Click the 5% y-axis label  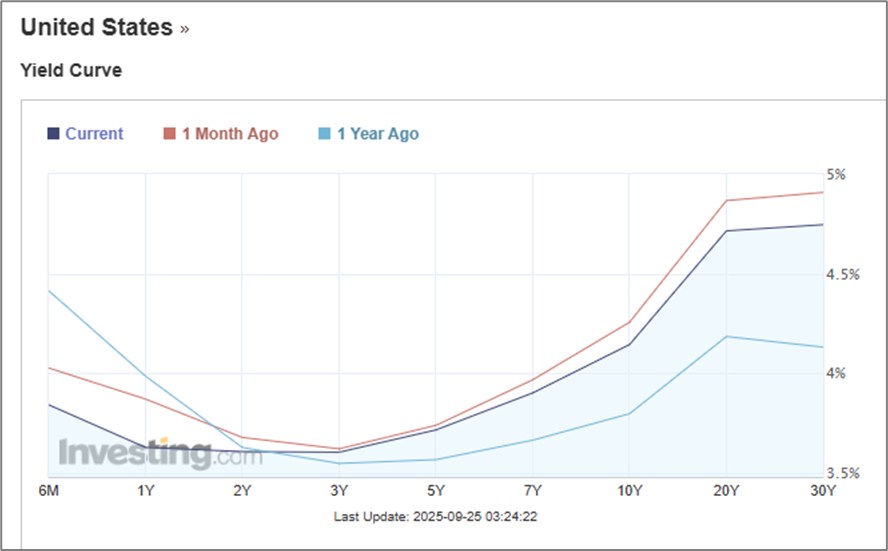(x=835, y=174)
